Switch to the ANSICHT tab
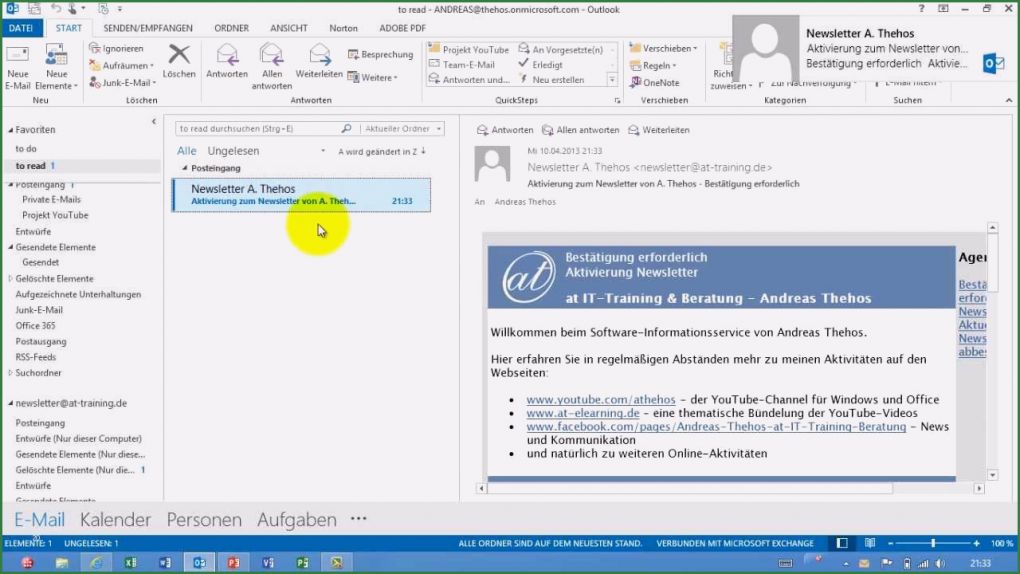Screen dimensions: 1020x574 pos(289,28)
